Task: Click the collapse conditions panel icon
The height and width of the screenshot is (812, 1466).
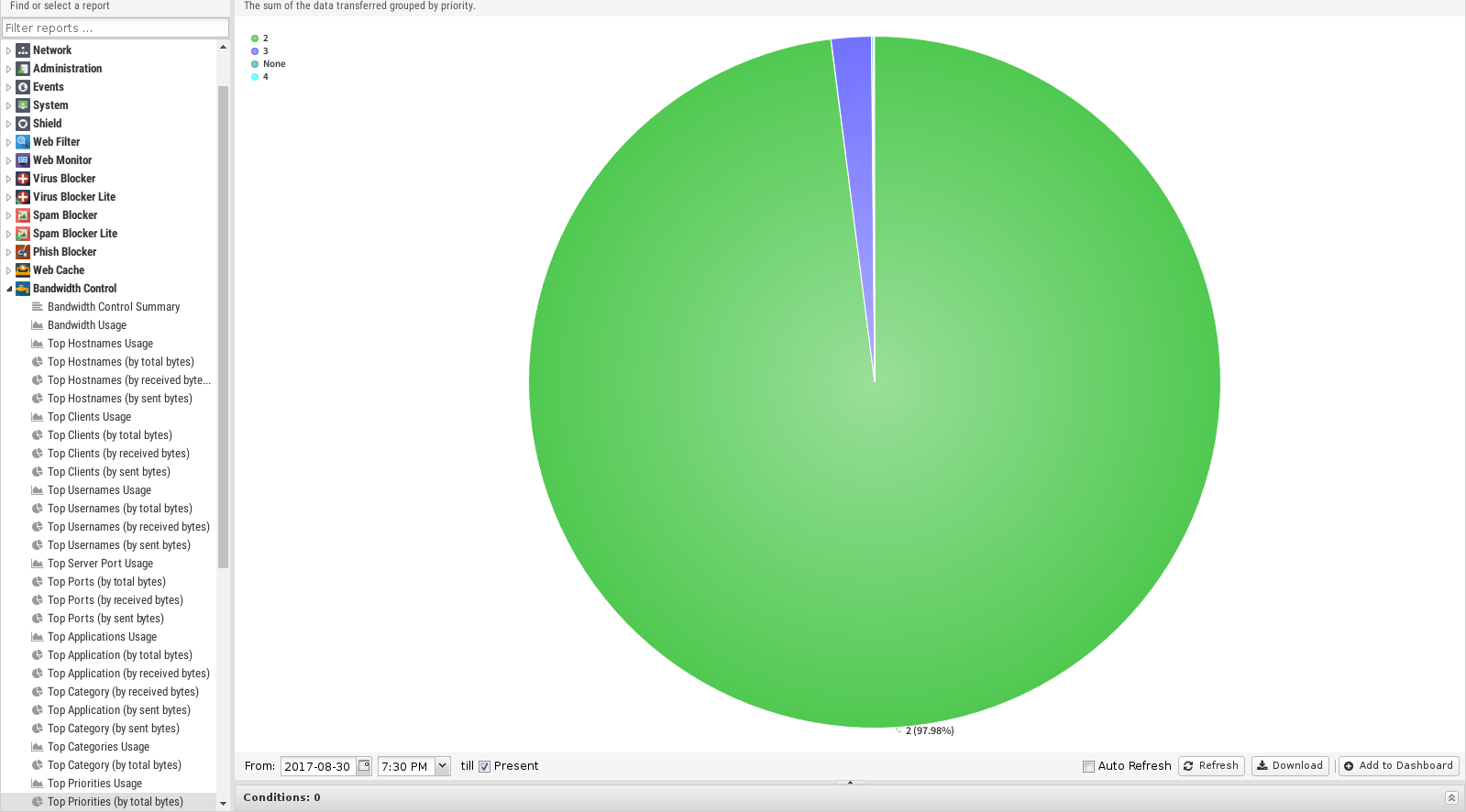Action: (1451, 797)
